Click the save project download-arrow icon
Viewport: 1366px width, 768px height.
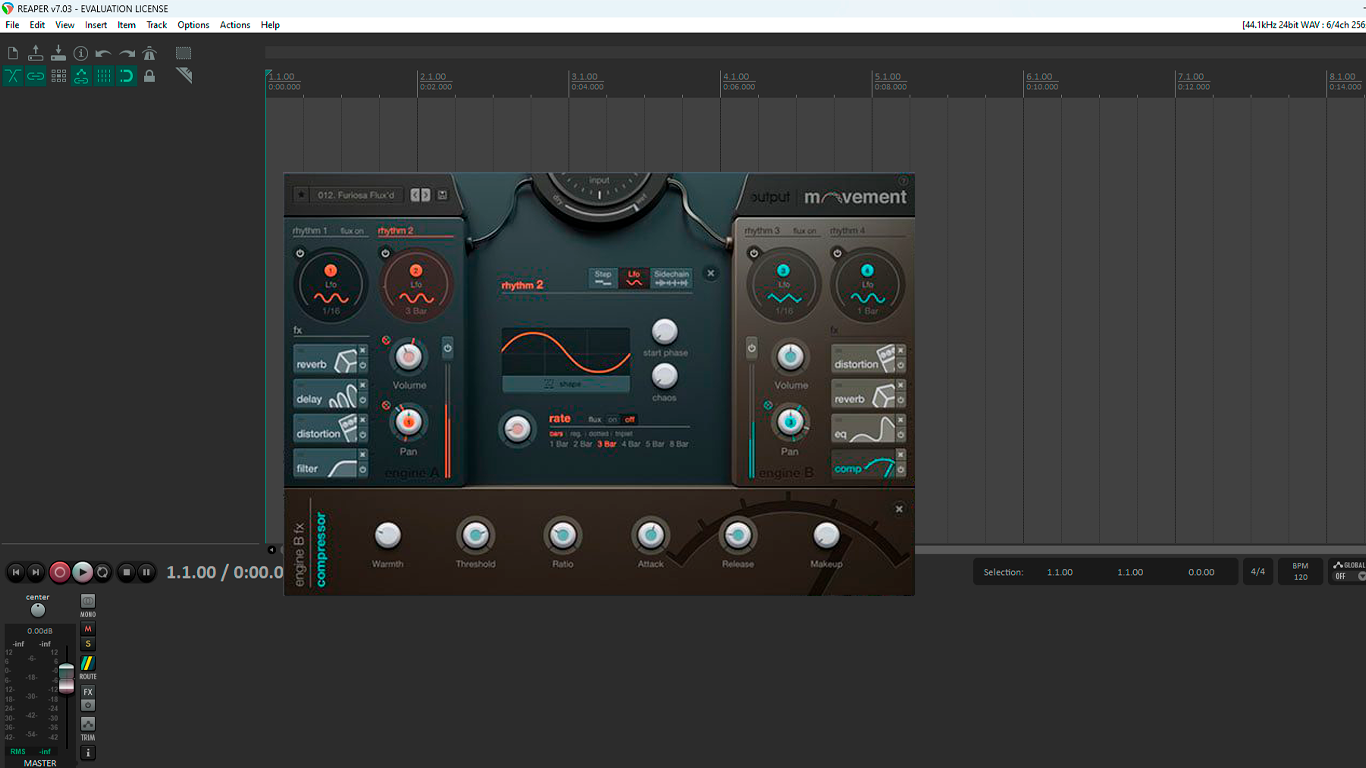pyautogui.click(x=58, y=53)
